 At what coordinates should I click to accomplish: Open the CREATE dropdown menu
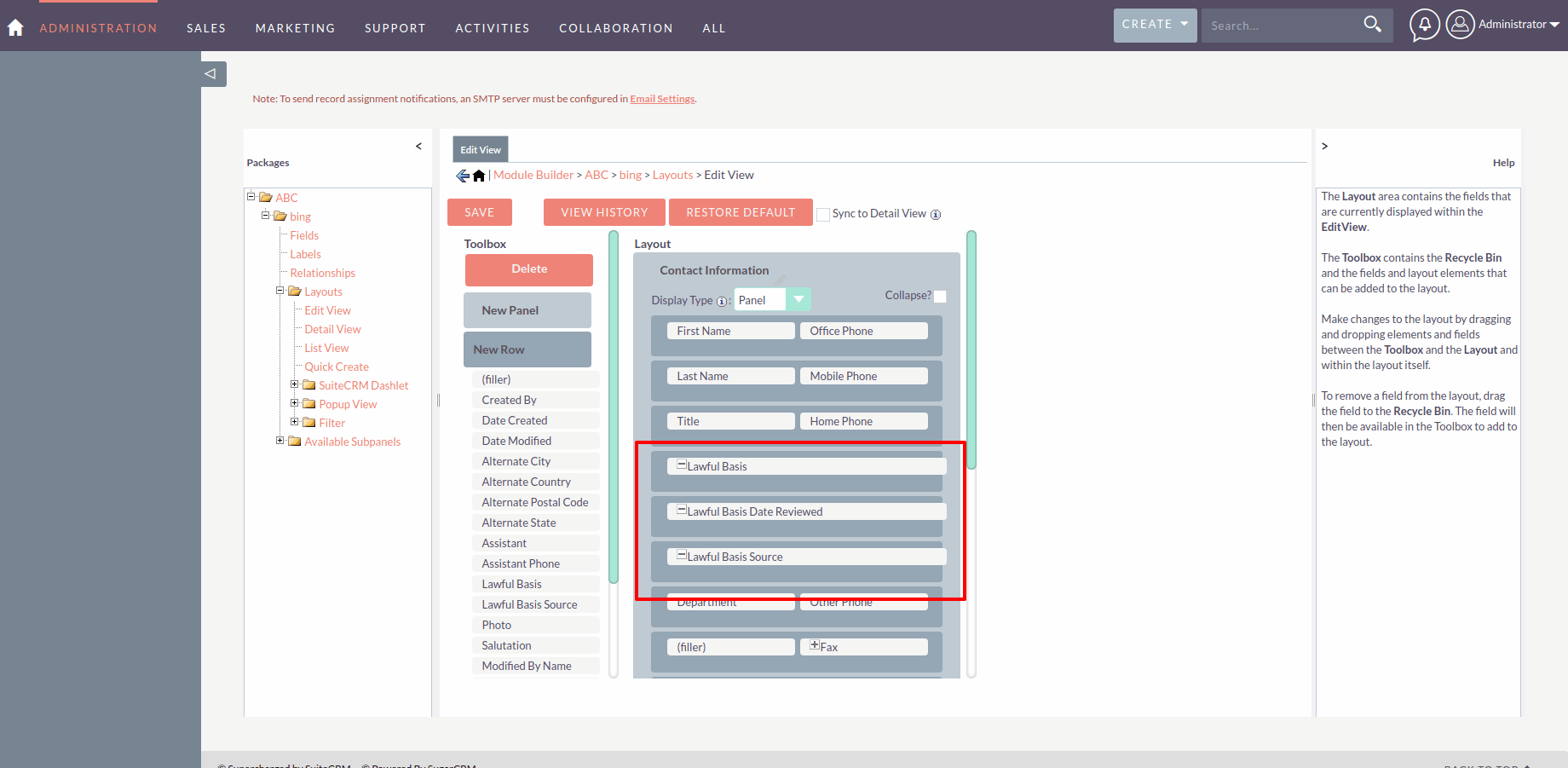(1155, 25)
